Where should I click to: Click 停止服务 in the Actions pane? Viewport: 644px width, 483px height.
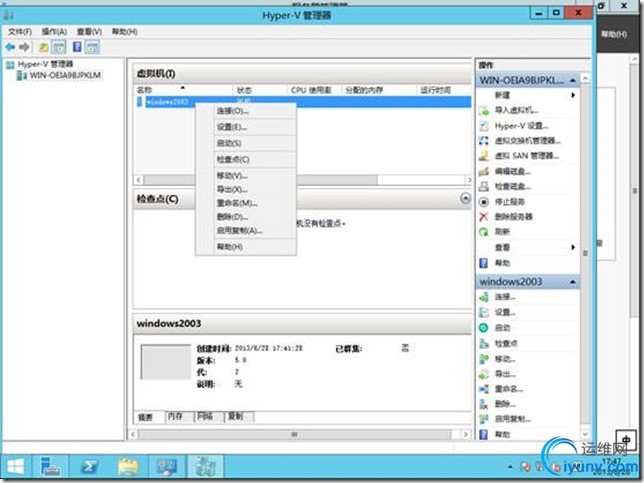pos(509,202)
